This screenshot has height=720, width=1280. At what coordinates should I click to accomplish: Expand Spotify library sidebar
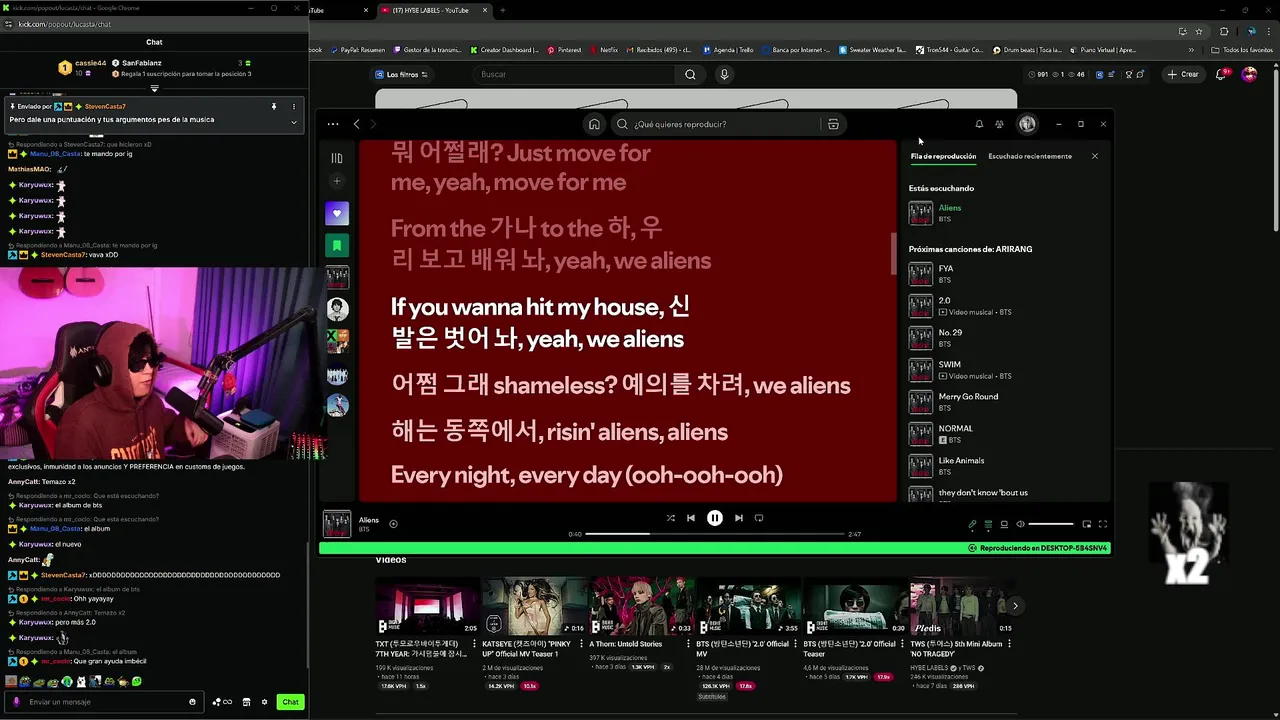pyautogui.click(x=337, y=158)
